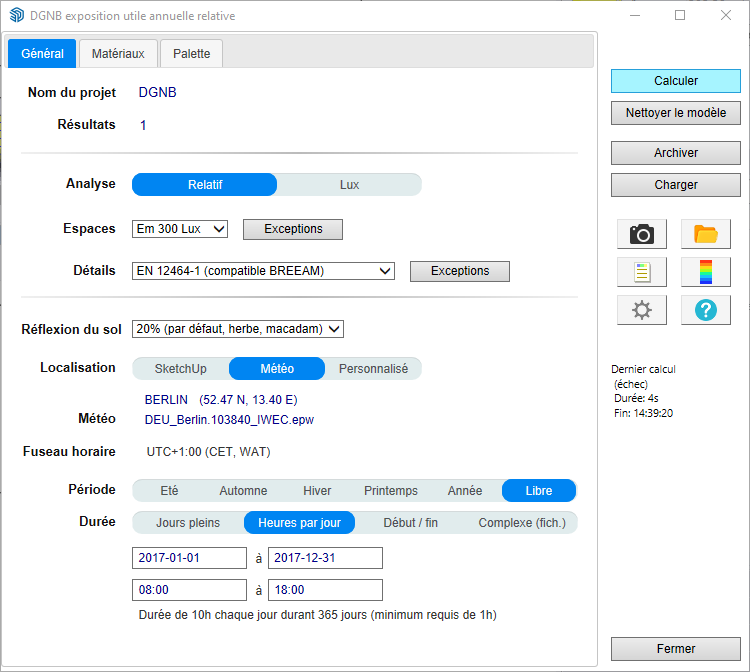Open the Espaces Em 300 Lux dropdown

(x=180, y=229)
